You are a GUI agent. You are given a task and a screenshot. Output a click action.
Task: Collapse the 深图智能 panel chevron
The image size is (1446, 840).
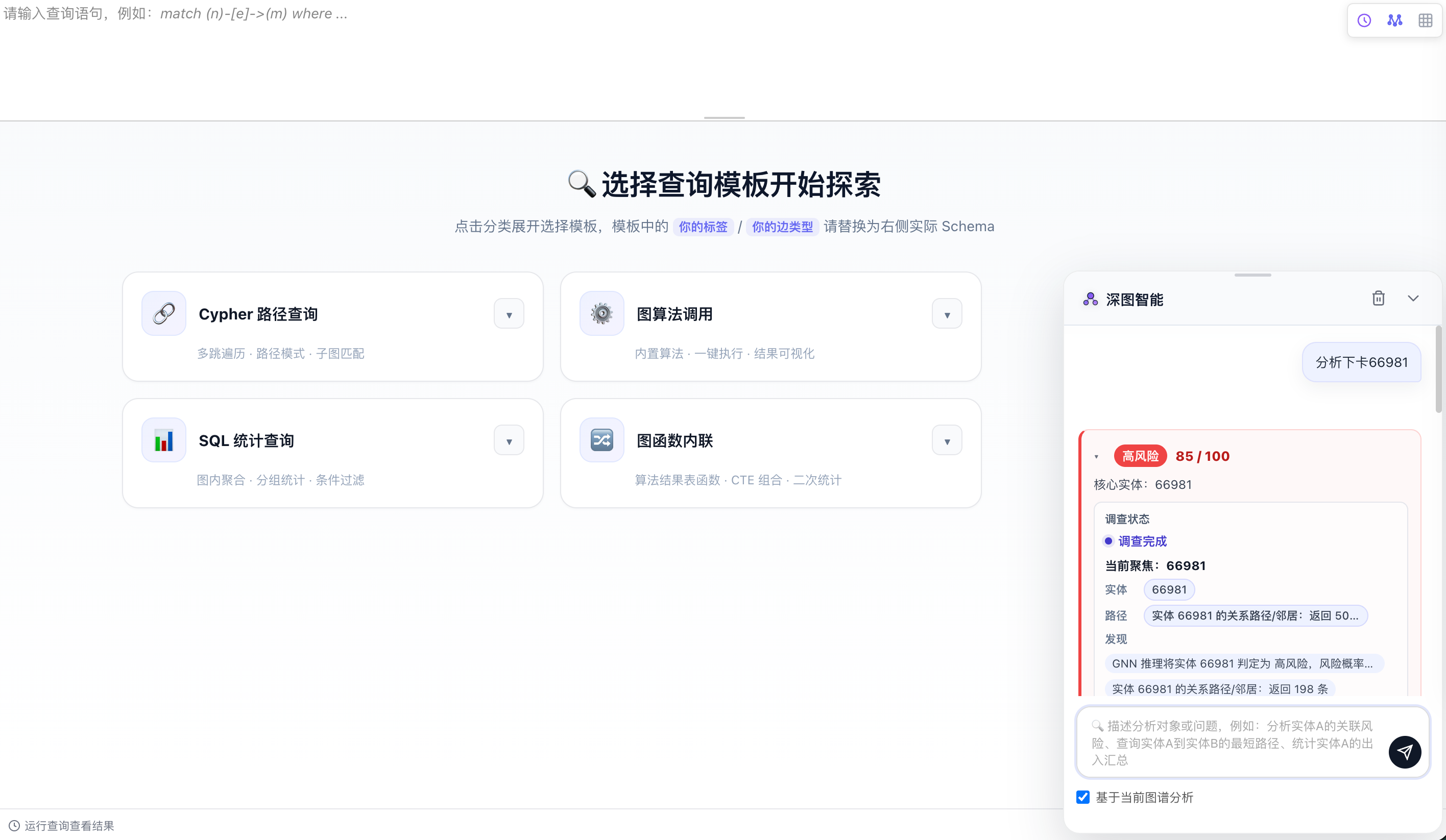tap(1413, 298)
